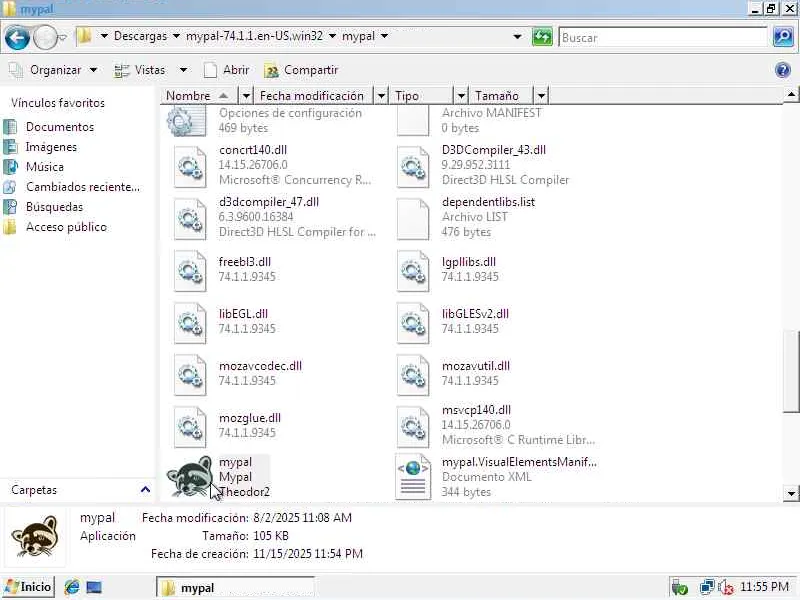Open the Acceso público favorite link
Viewport: 800px width, 600px height.
[66, 227]
